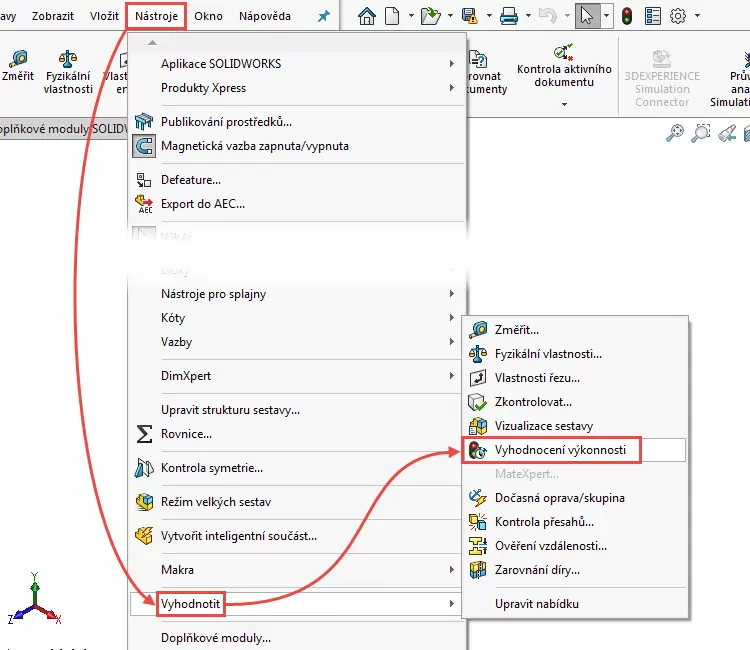Expand Vyhodnotit submenu
The width and height of the screenshot is (750, 650).
[297, 604]
